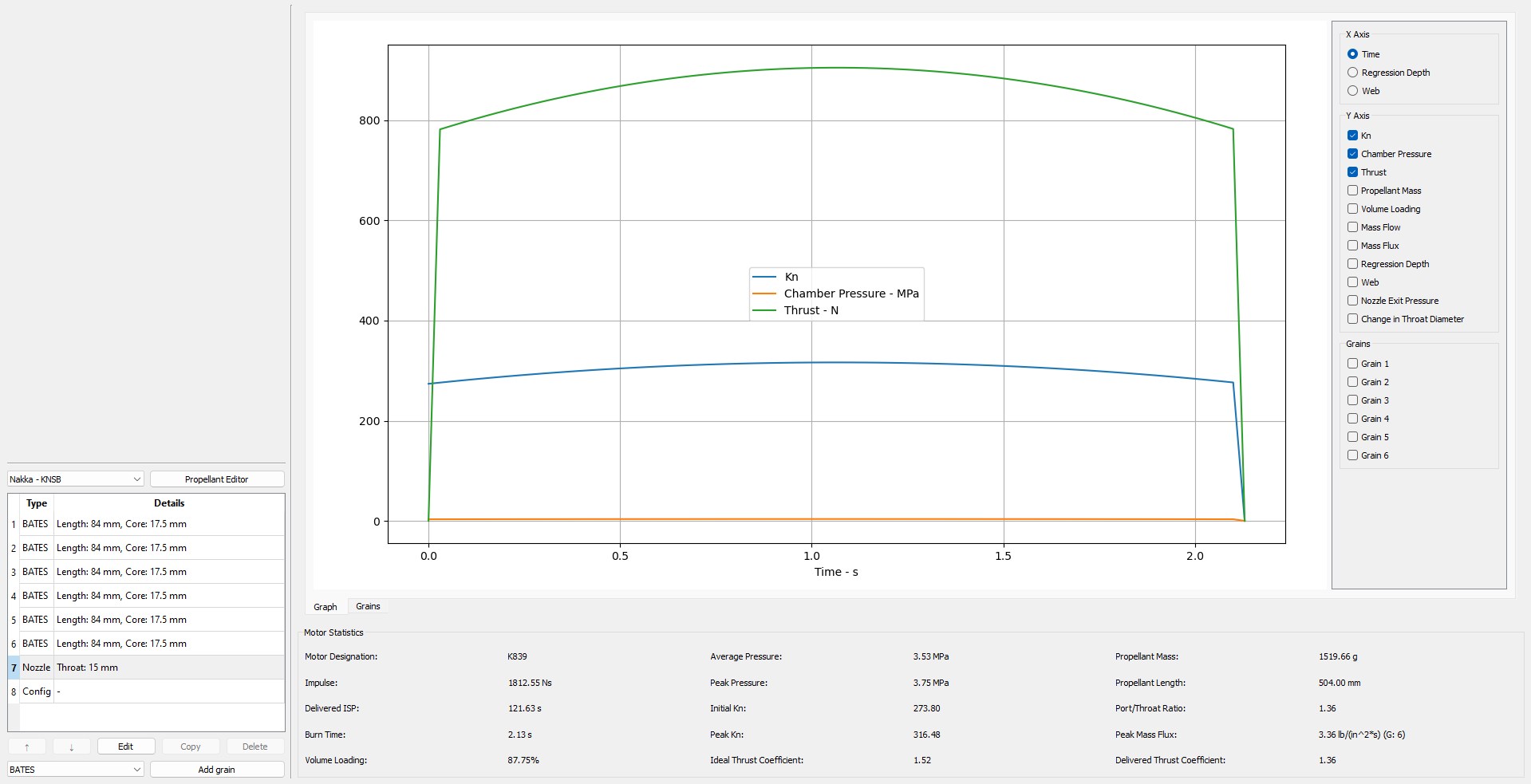This screenshot has width=1531, height=784.
Task: Click the move grain down arrow button
Action: [x=71, y=747]
